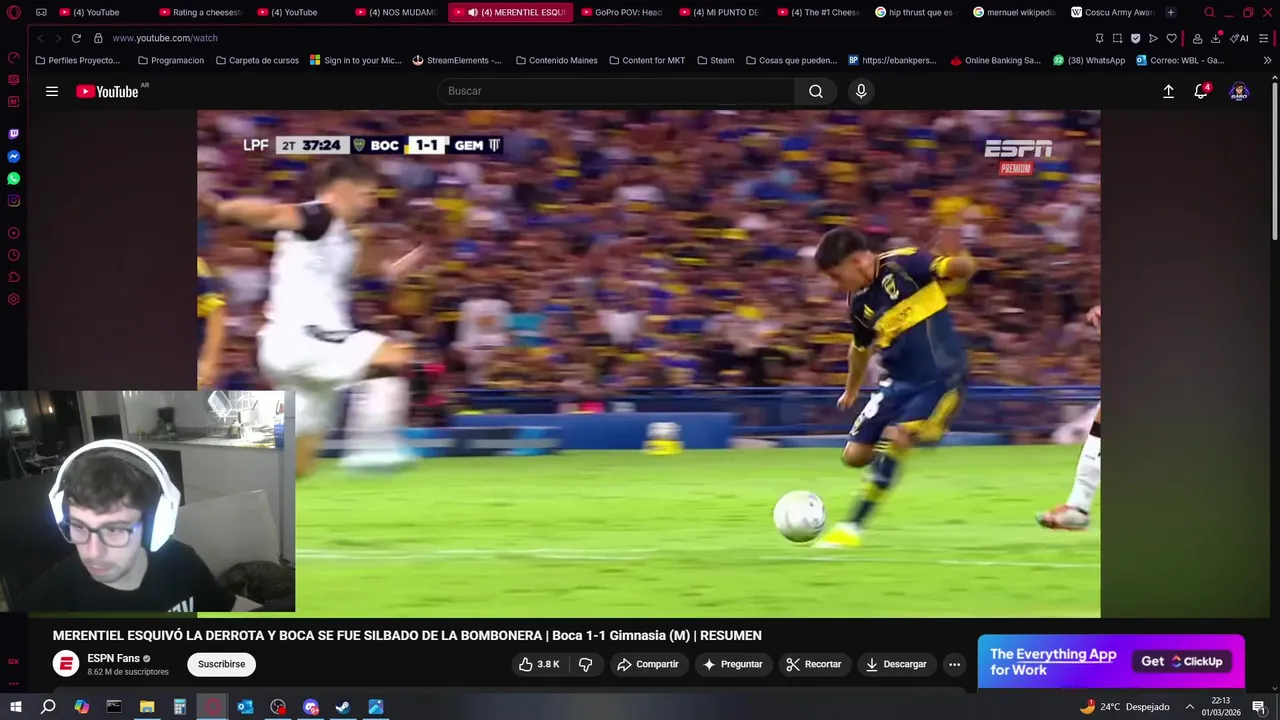
Task: Open WhatsApp in the Opera sidebar
Action: (14, 178)
